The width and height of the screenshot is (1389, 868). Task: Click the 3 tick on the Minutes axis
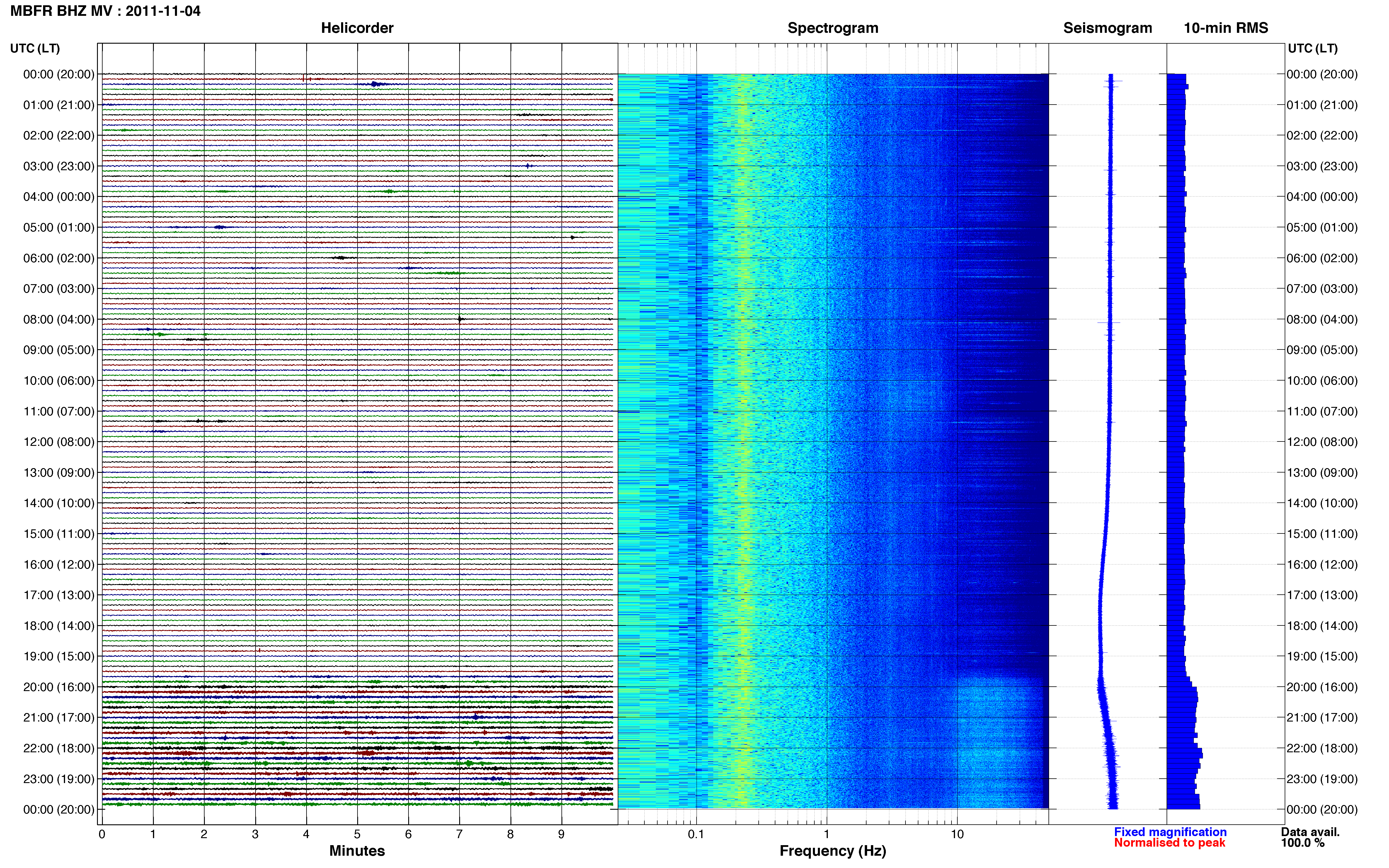[x=255, y=835]
